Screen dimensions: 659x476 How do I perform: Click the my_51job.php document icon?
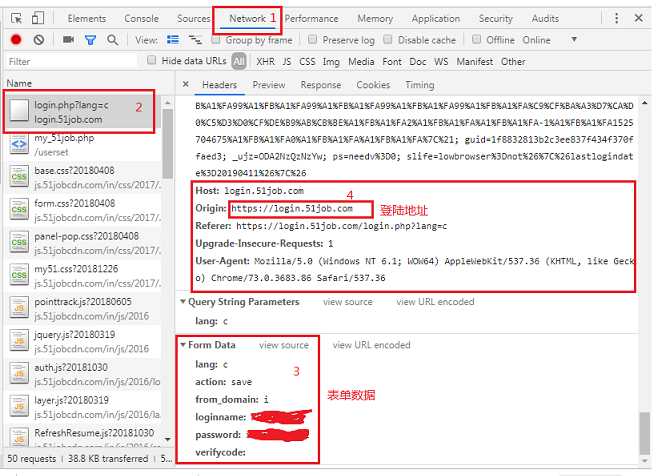click(x=19, y=144)
